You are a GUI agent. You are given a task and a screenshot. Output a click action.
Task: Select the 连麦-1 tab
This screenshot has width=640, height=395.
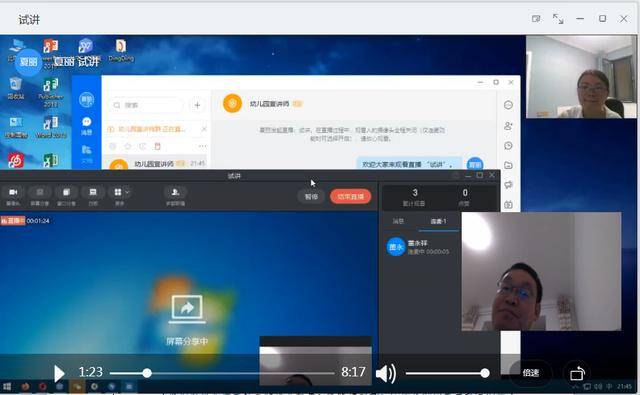pos(438,221)
